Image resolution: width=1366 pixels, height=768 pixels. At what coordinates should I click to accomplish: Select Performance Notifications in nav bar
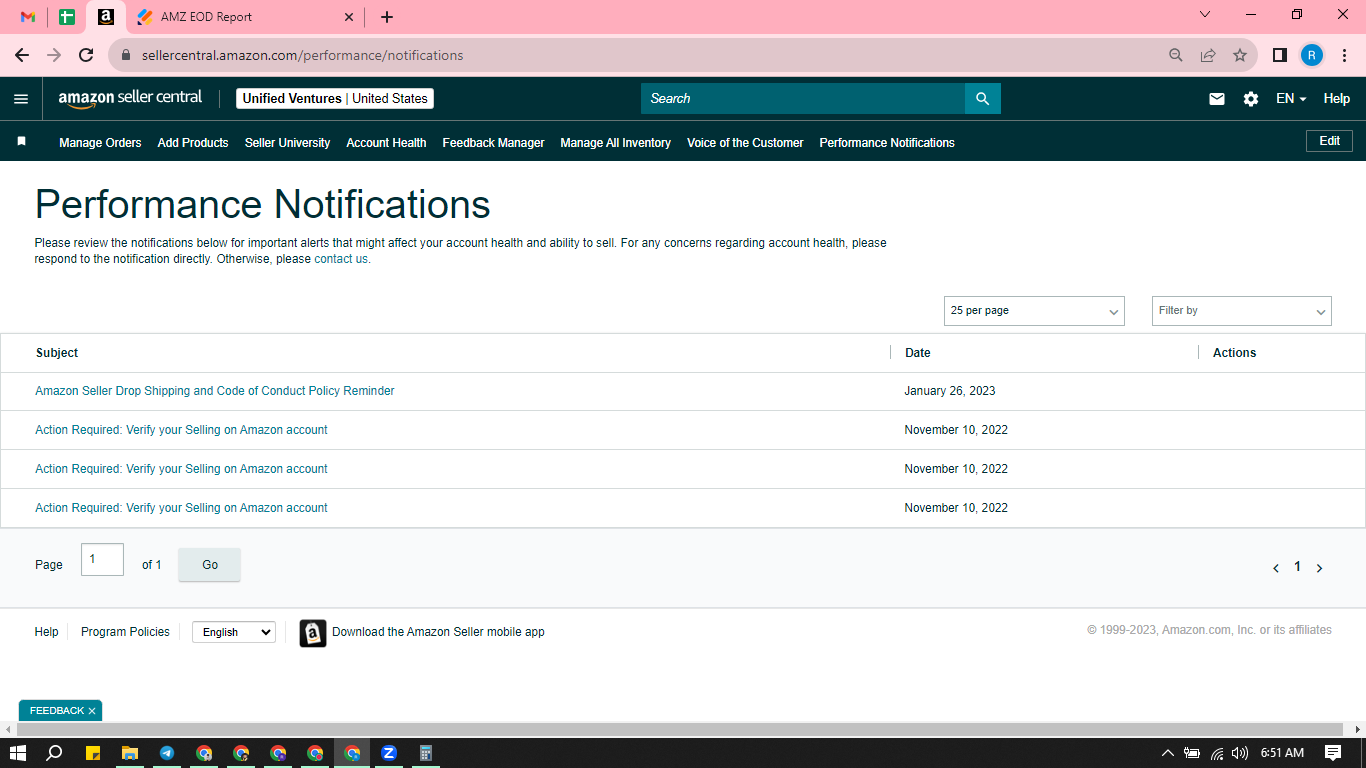coord(887,143)
